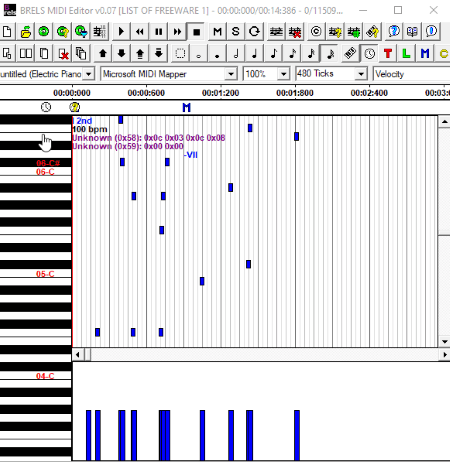The image size is (450, 462).
Task: Click the piano roll scroll down arrow
Action: [x=444, y=341]
